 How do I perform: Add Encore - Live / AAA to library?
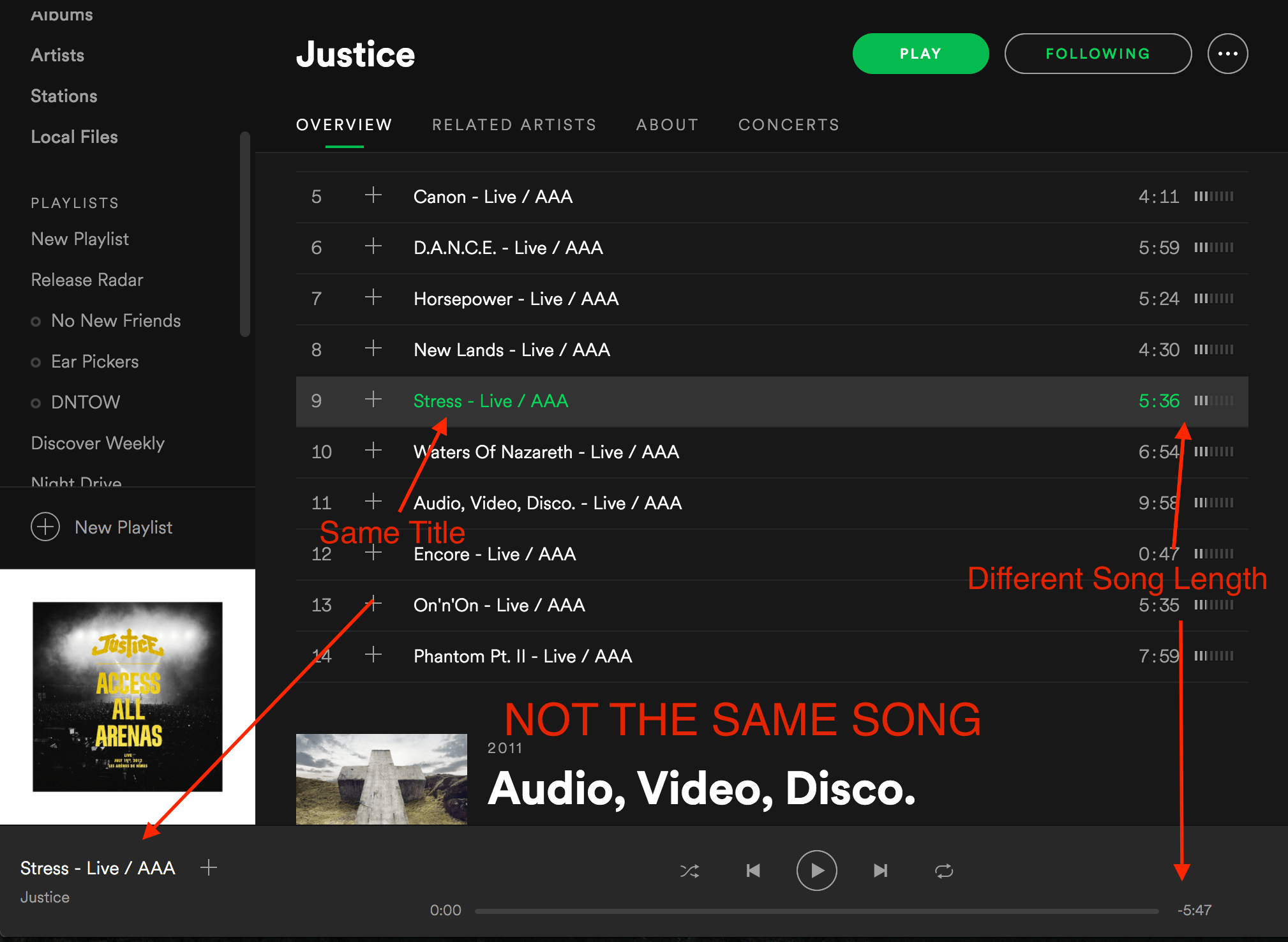(x=373, y=552)
